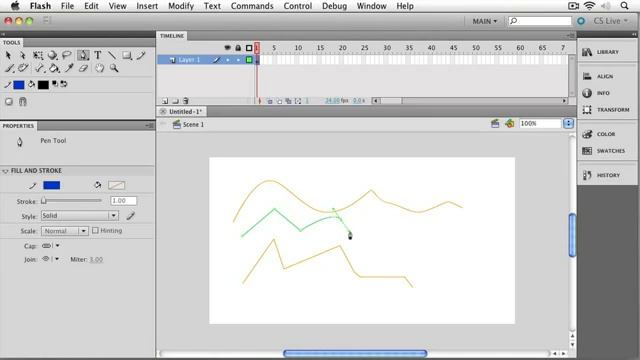640x360 pixels.
Task: Open the Transform panel
Action: pos(606,110)
